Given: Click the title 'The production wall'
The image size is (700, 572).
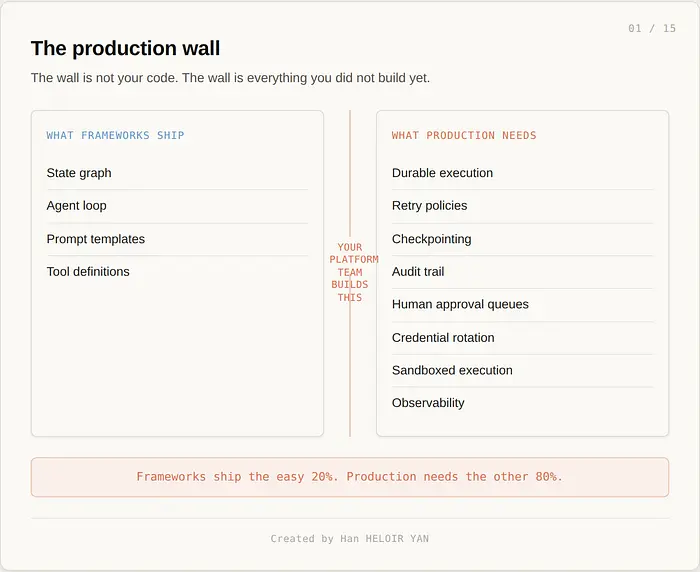Looking at the screenshot, I should (x=125, y=48).
